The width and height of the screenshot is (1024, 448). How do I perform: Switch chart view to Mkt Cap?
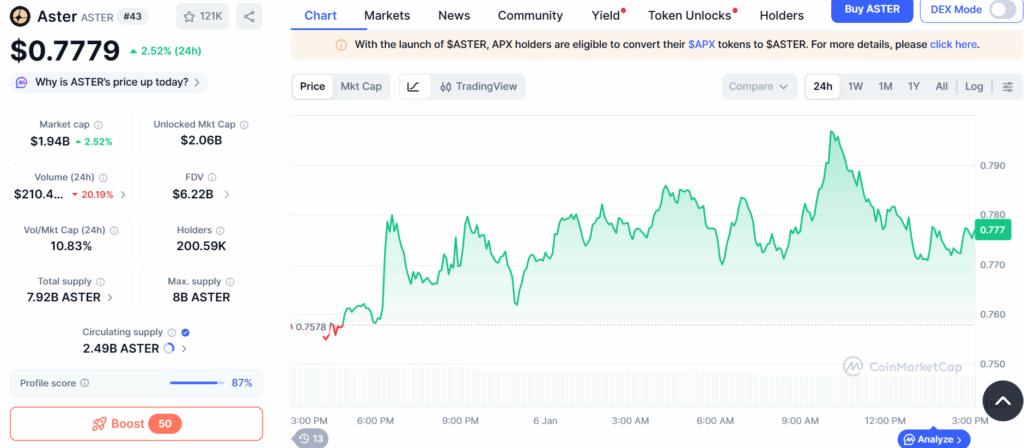click(x=361, y=86)
